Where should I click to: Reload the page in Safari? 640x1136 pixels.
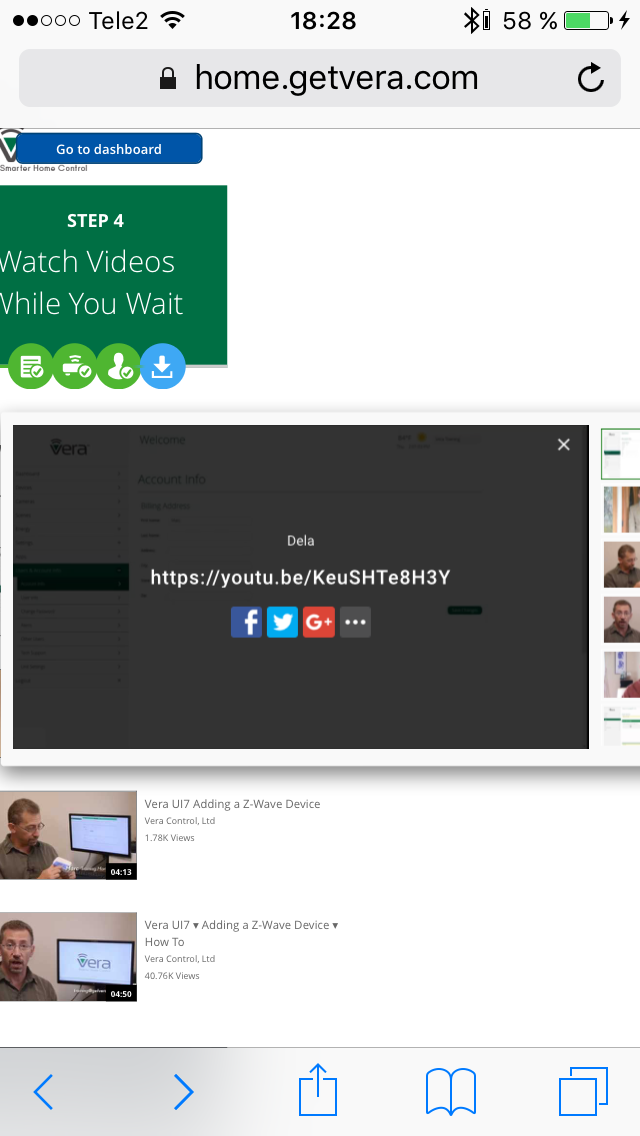[x=591, y=78]
